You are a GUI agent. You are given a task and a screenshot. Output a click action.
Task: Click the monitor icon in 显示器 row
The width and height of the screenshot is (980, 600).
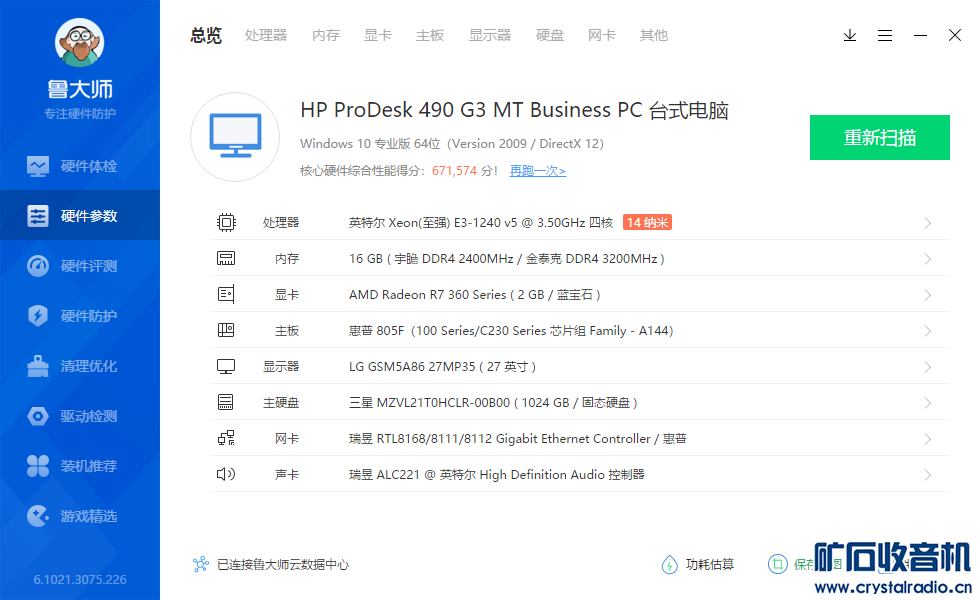226,366
